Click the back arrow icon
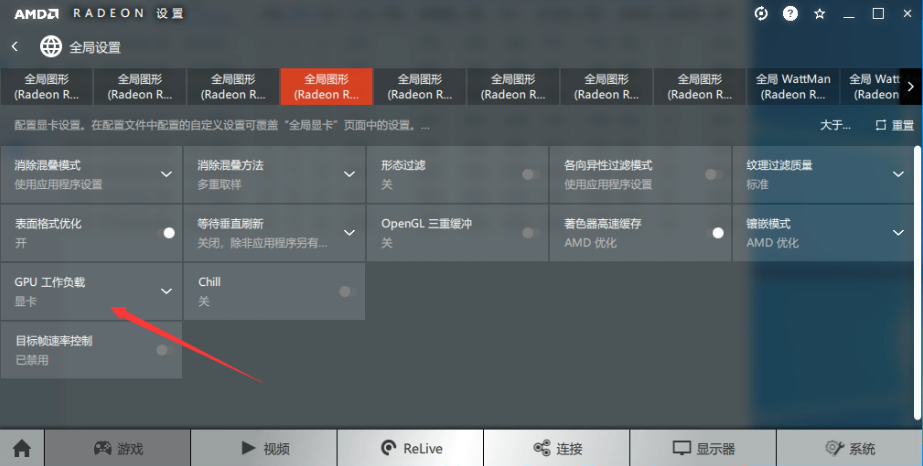The height and width of the screenshot is (466, 923). pyautogui.click(x=15, y=46)
